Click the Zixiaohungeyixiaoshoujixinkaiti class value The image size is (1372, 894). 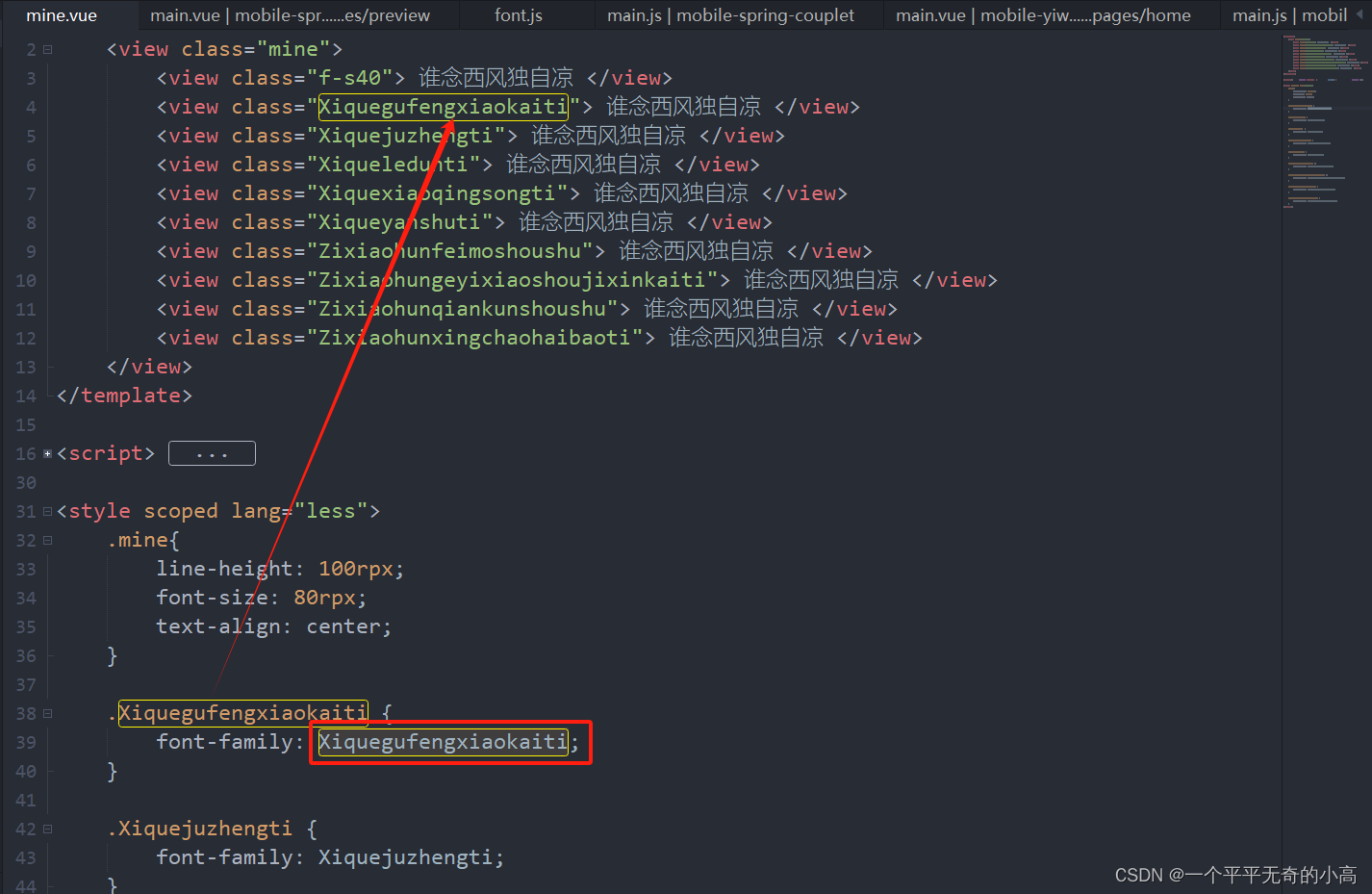coord(512,280)
